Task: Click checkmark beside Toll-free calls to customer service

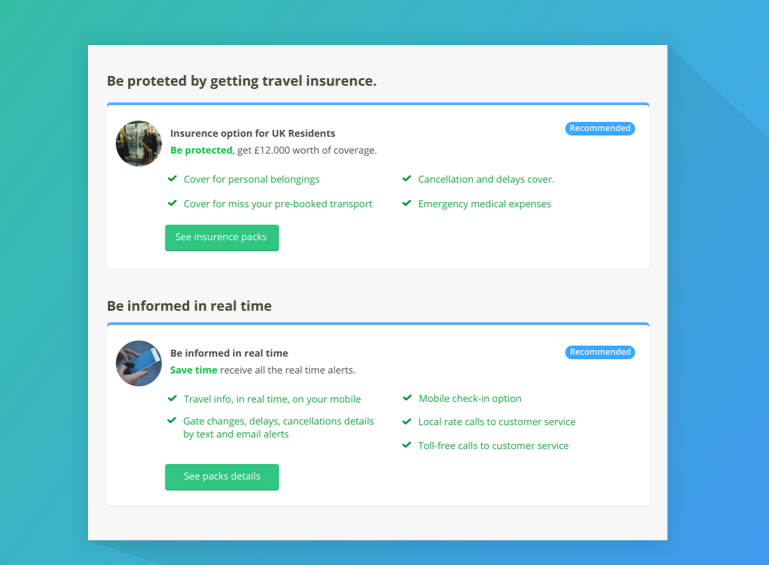Action: tap(407, 445)
